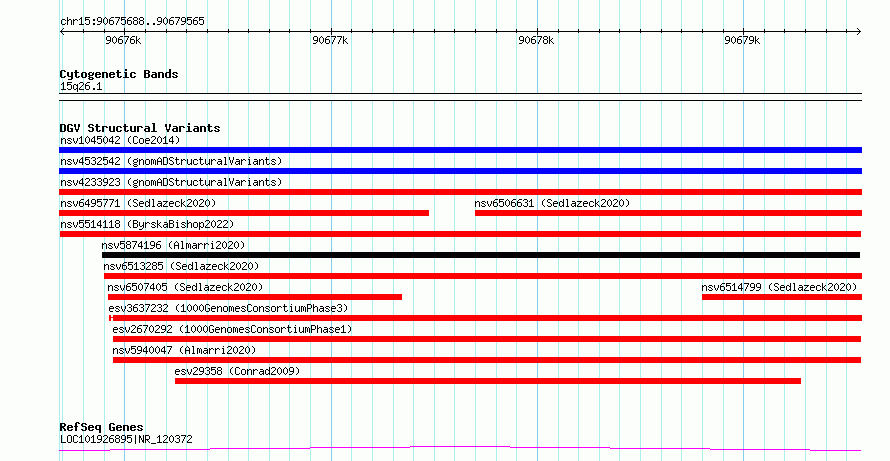Open LOC101926895|NR_120372 gene label
890x461 pixels.
pyautogui.click(x=126, y=439)
